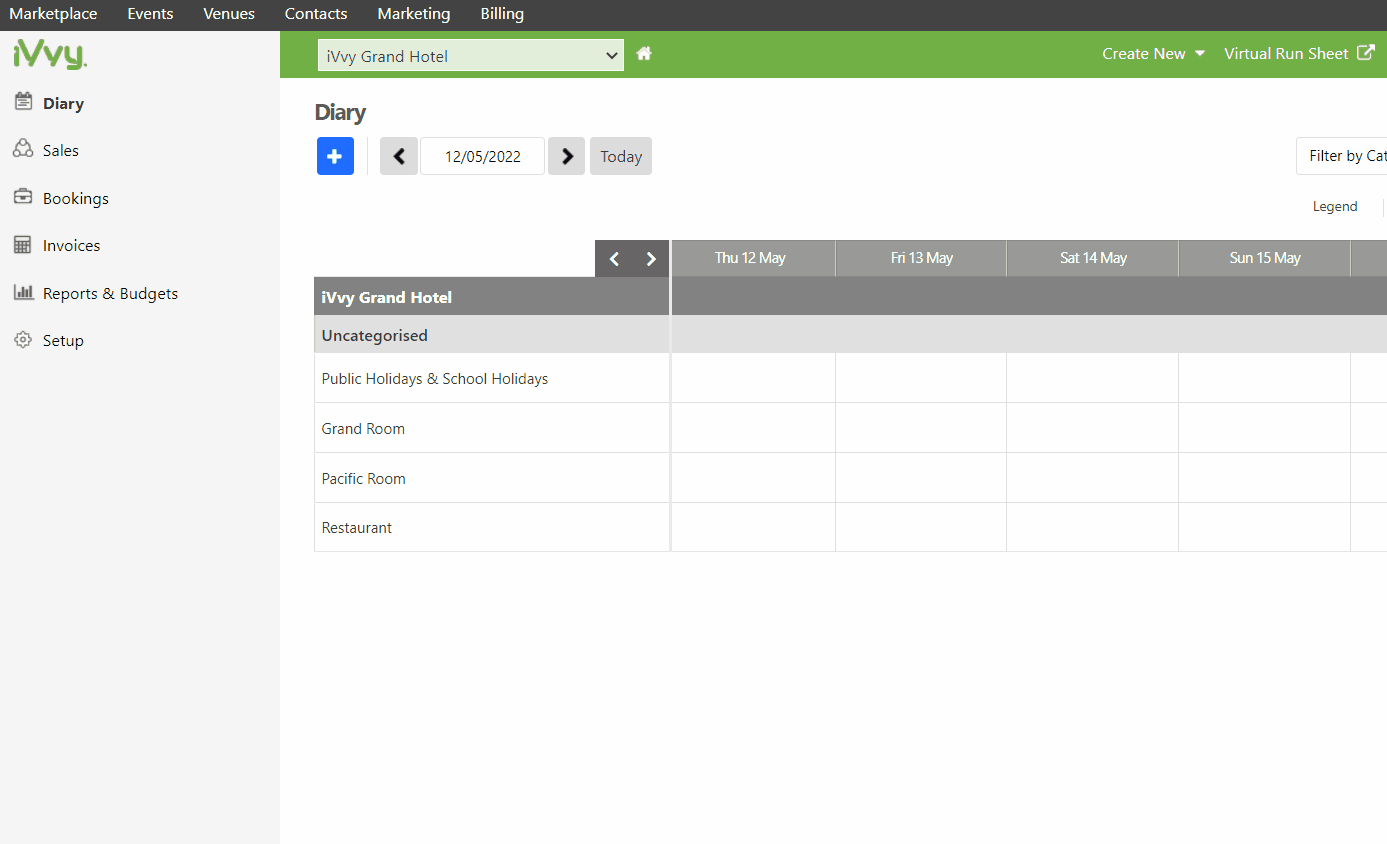
Task: Click the Invoices calculator icon
Action: pyautogui.click(x=23, y=245)
